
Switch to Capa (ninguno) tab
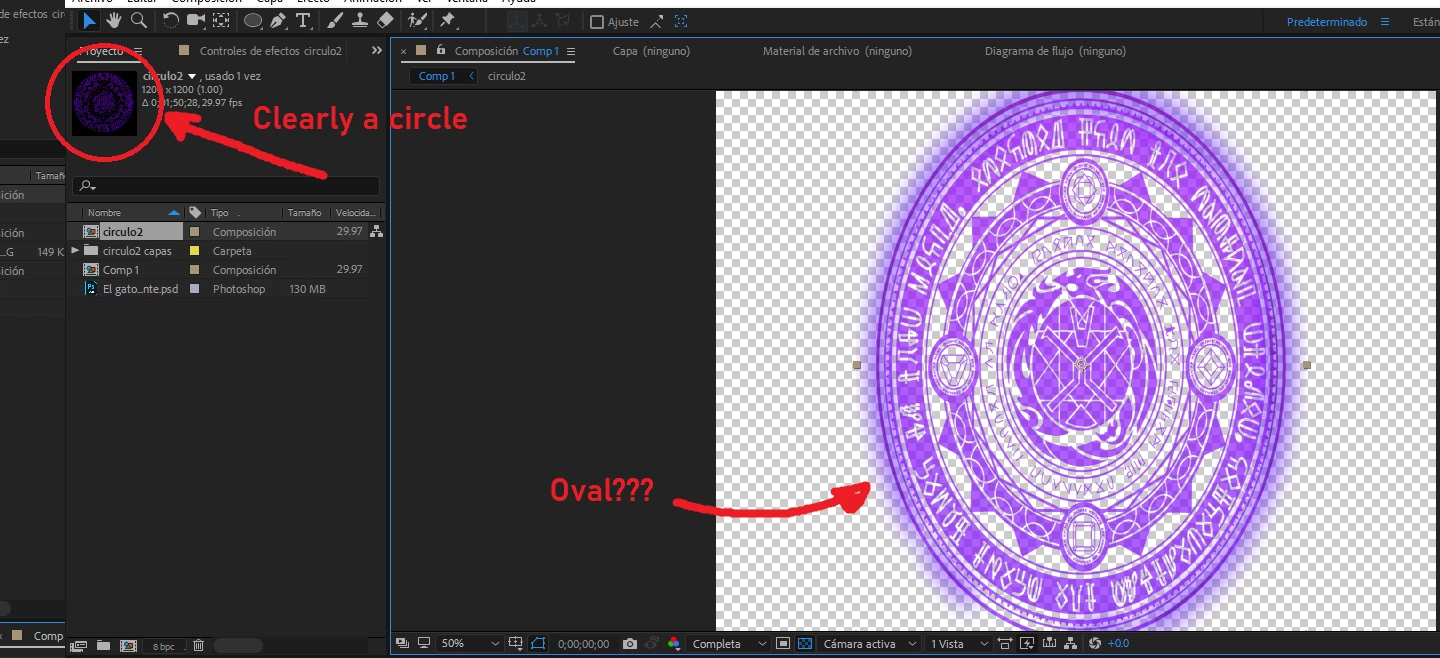click(651, 51)
